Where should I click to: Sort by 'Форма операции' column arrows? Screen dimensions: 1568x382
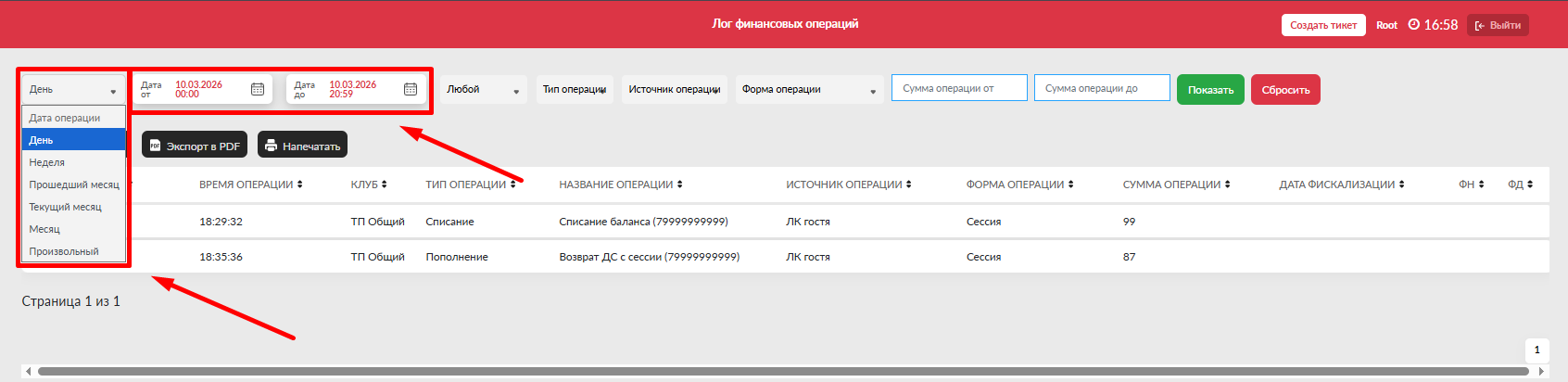point(1071,185)
